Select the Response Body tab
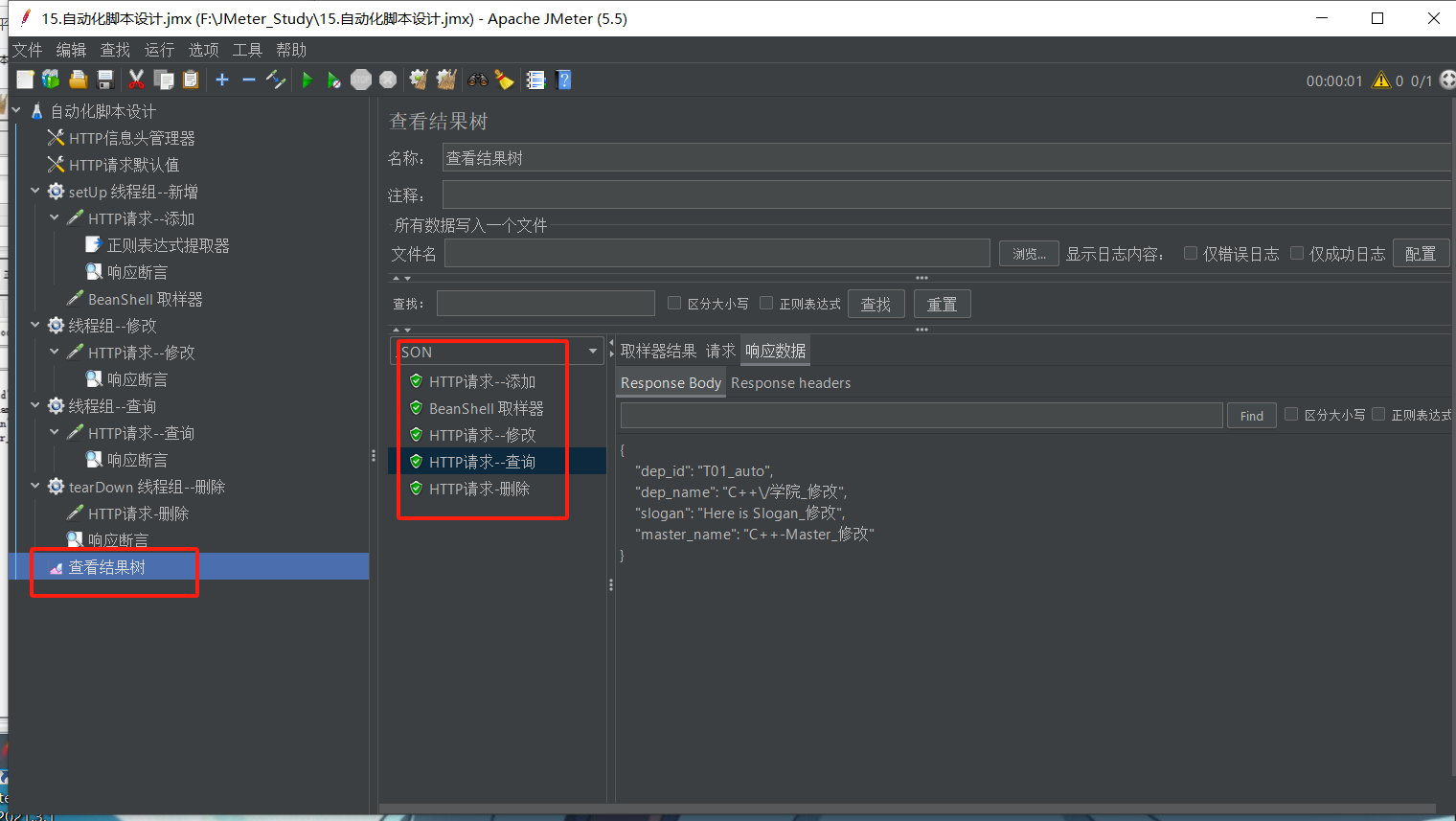The height and width of the screenshot is (821, 1456). 671,383
